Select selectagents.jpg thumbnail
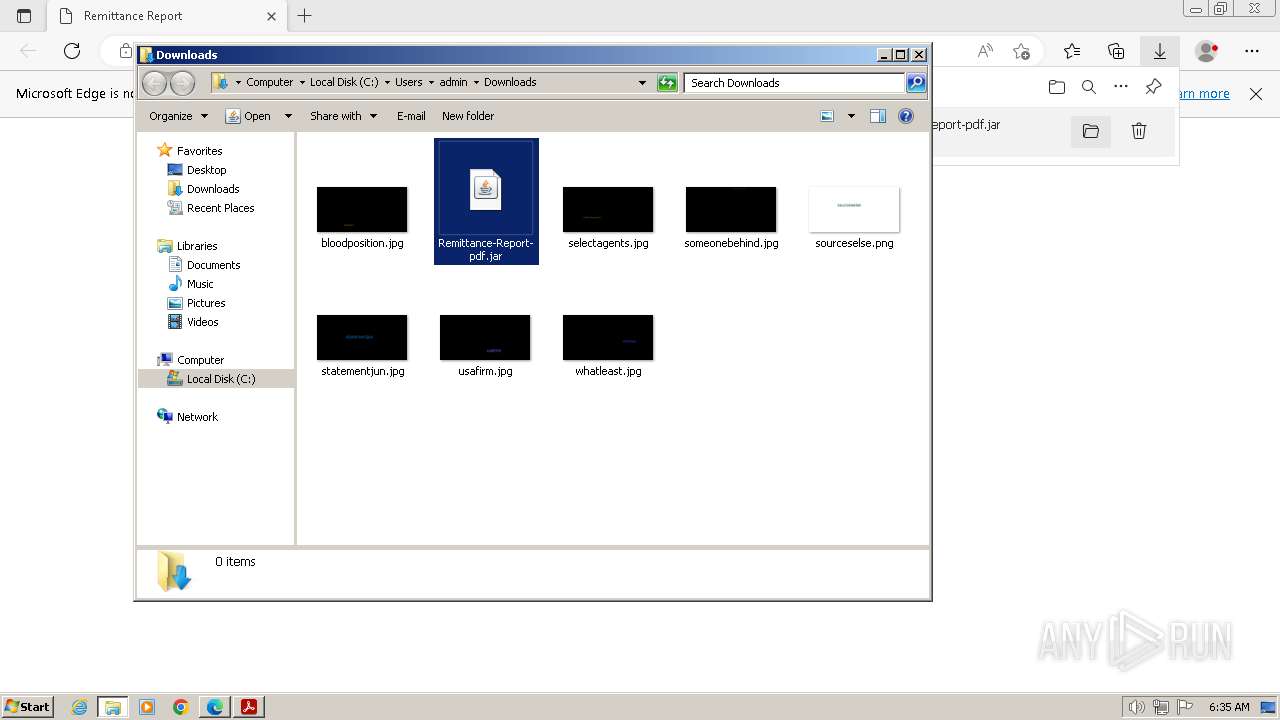Image resolution: width=1280 pixels, height=720 pixels. (608, 209)
